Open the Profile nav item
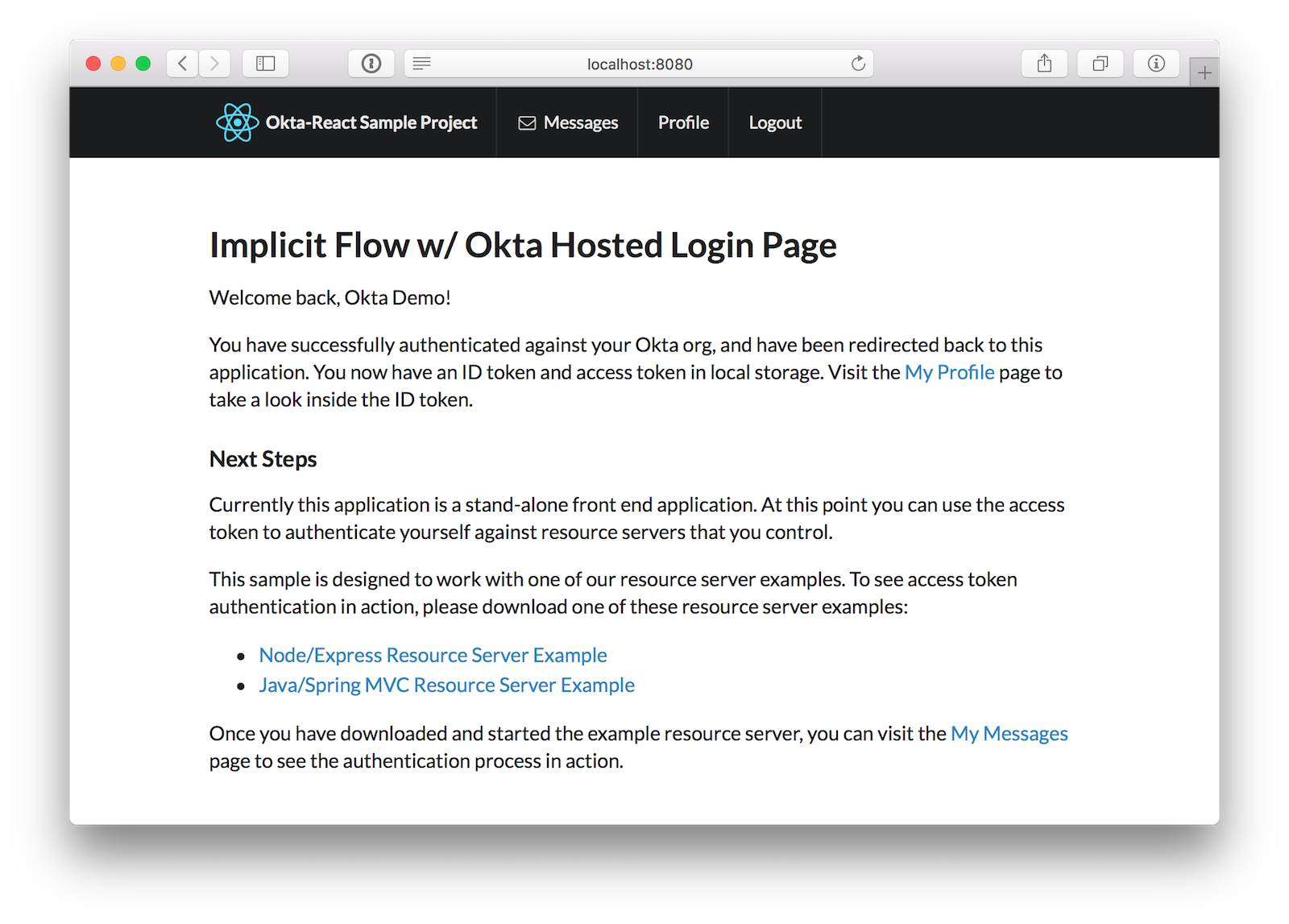 pyautogui.click(x=683, y=122)
